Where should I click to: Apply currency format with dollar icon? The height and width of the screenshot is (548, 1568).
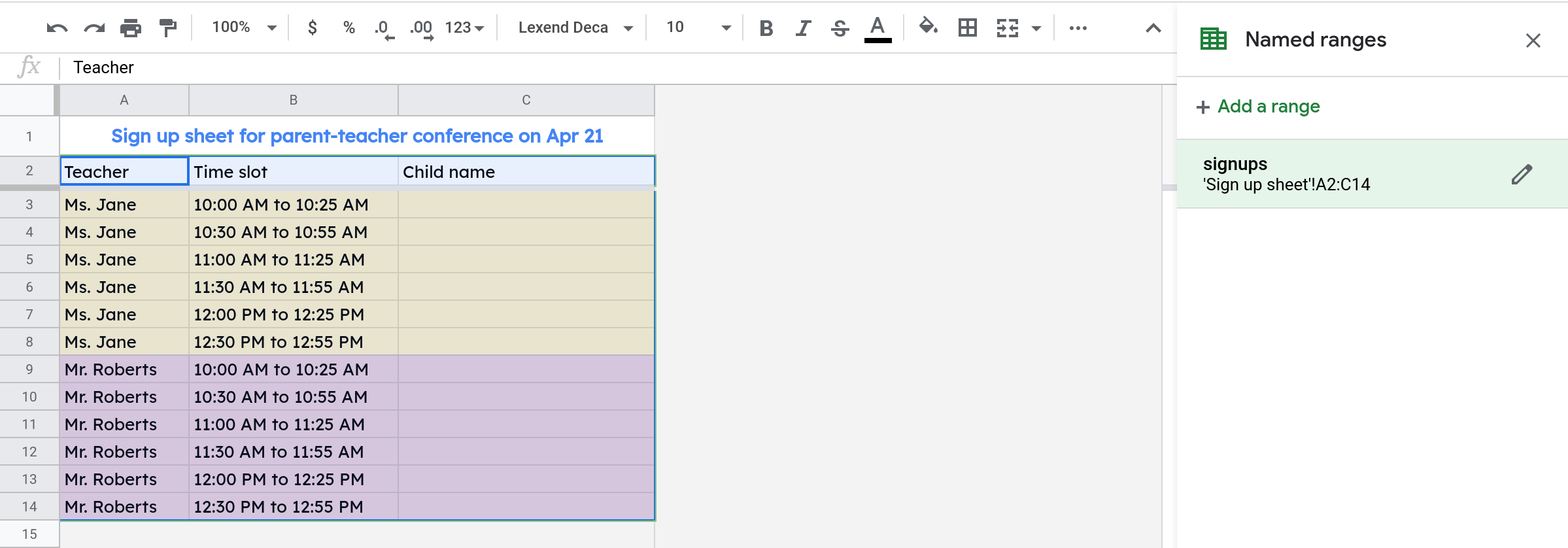click(x=313, y=27)
